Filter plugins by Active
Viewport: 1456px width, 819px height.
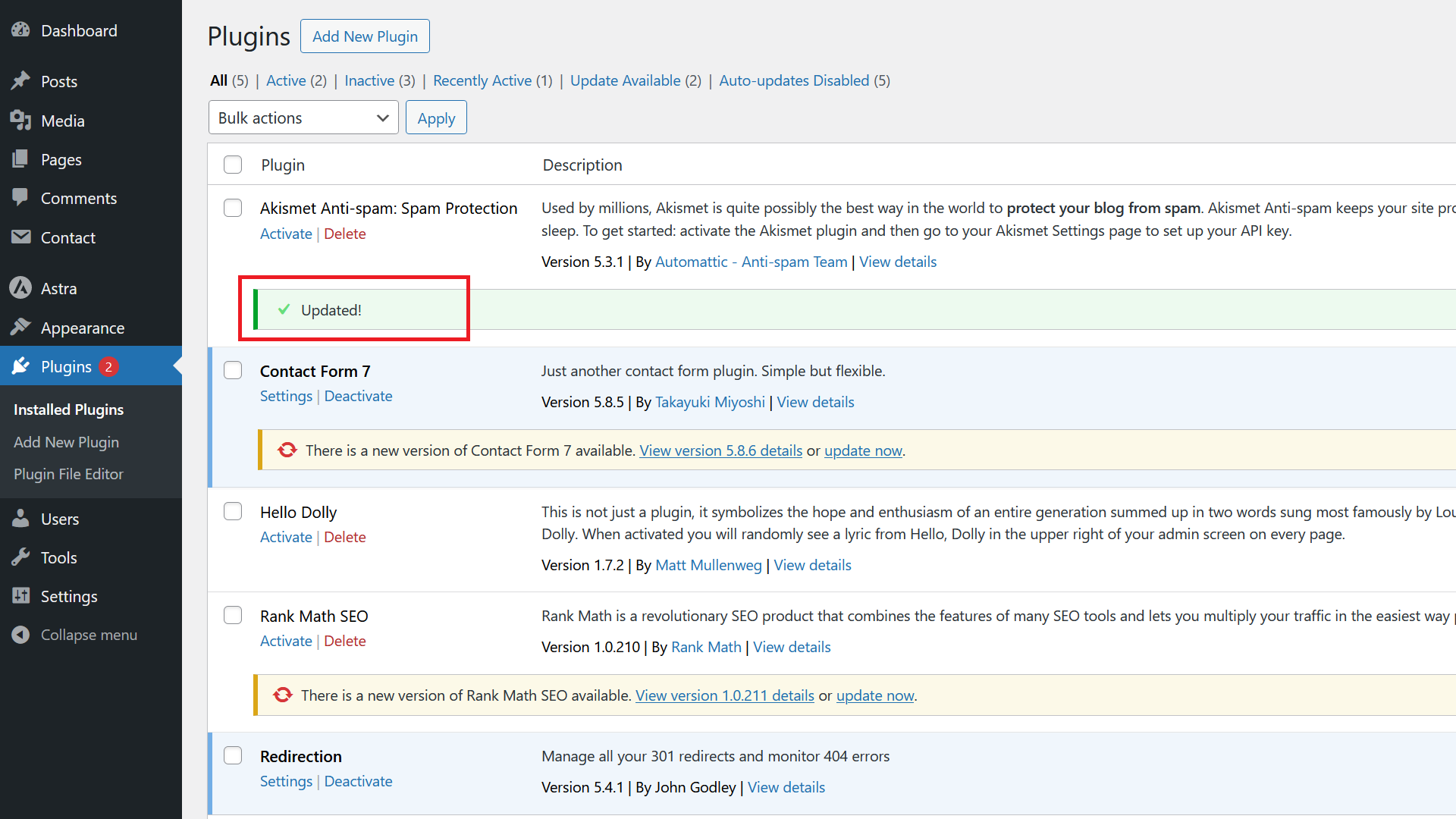(x=286, y=80)
